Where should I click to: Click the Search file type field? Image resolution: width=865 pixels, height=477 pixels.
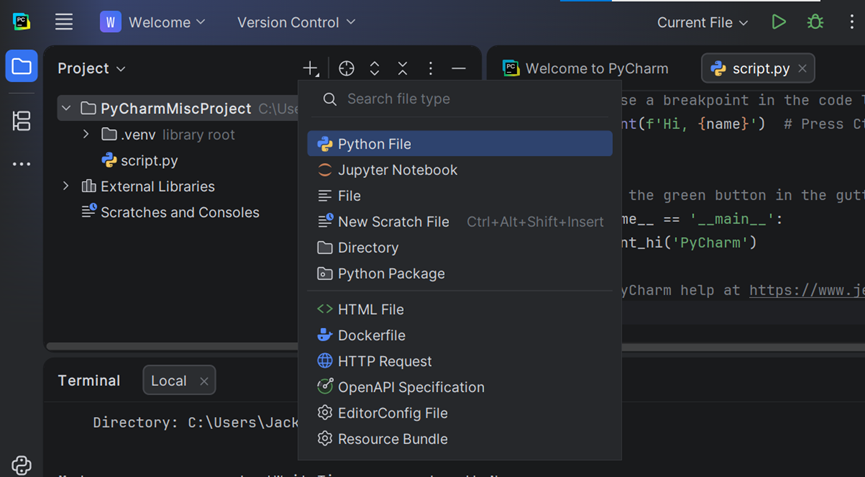[x=460, y=99]
